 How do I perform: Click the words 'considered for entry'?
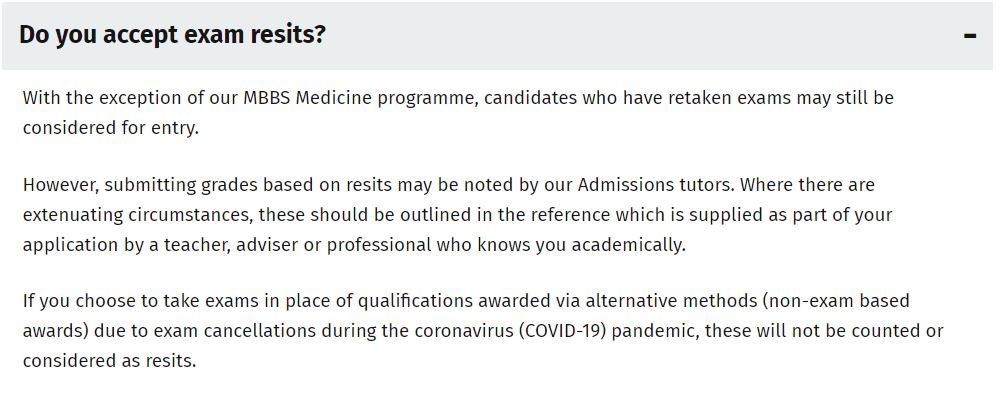tap(110, 128)
